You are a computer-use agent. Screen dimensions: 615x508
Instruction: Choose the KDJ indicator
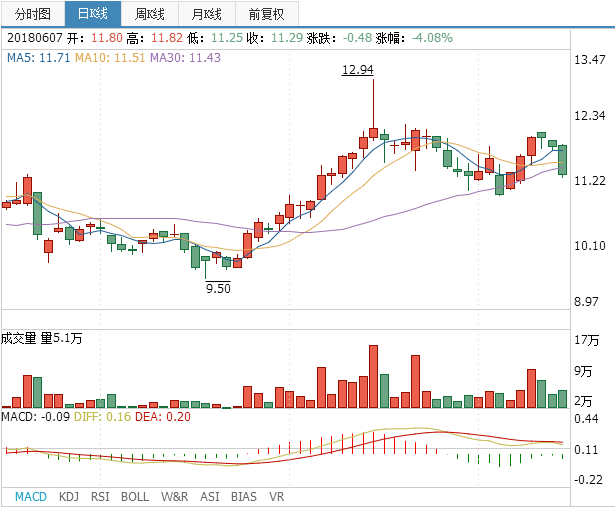tap(69, 497)
